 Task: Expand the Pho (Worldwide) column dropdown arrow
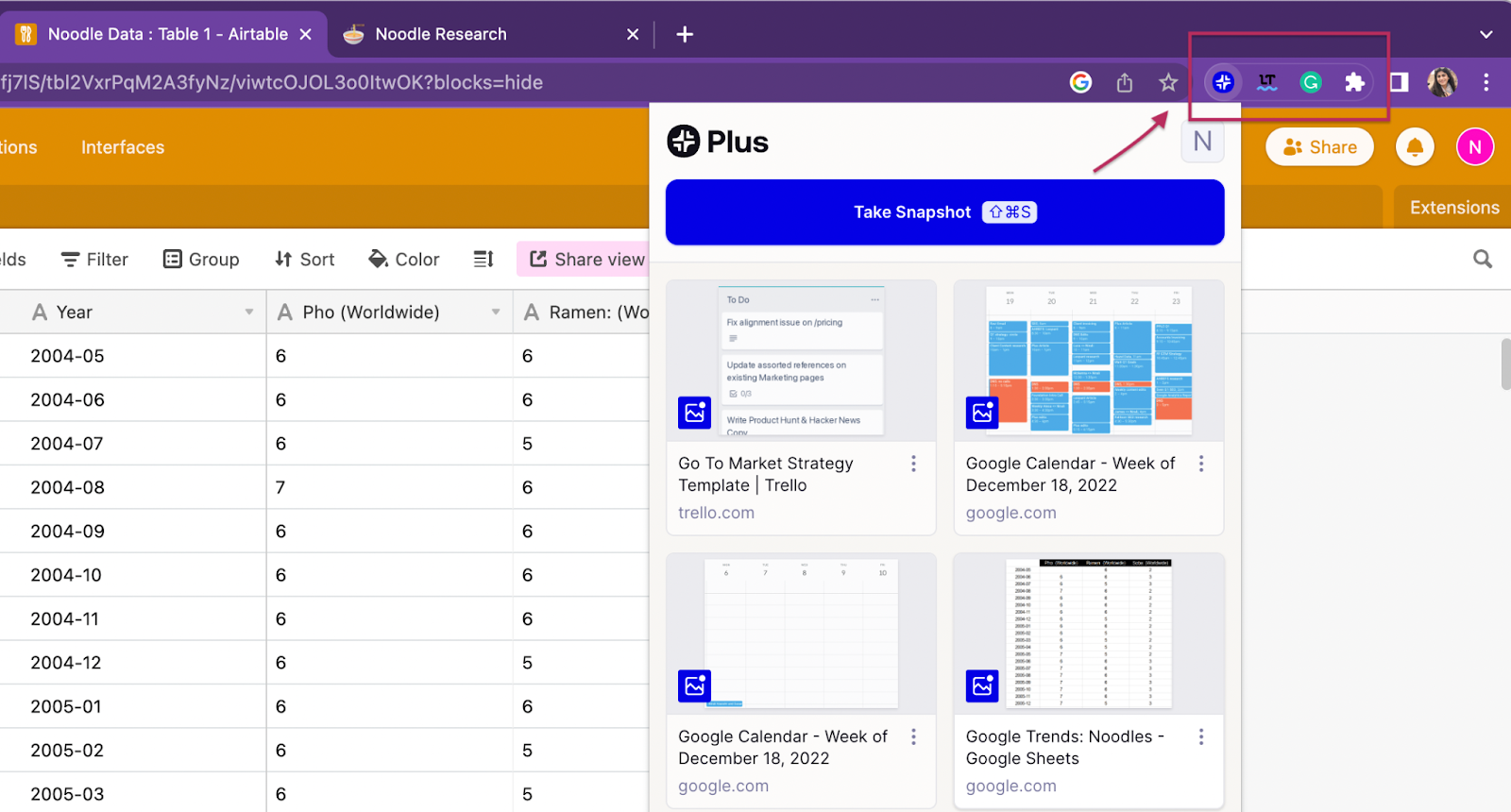[x=496, y=312]
